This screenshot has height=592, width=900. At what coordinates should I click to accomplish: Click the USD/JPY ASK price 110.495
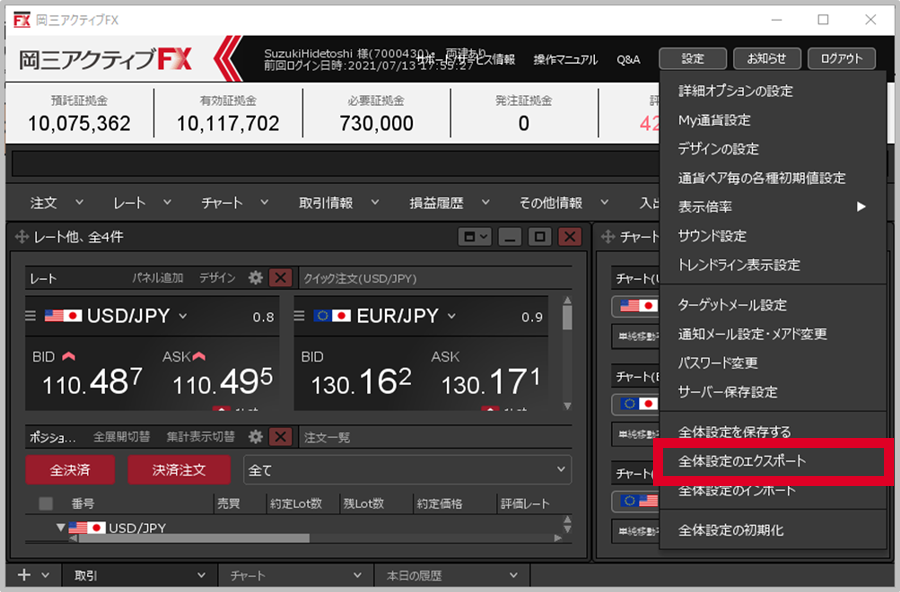223,382
